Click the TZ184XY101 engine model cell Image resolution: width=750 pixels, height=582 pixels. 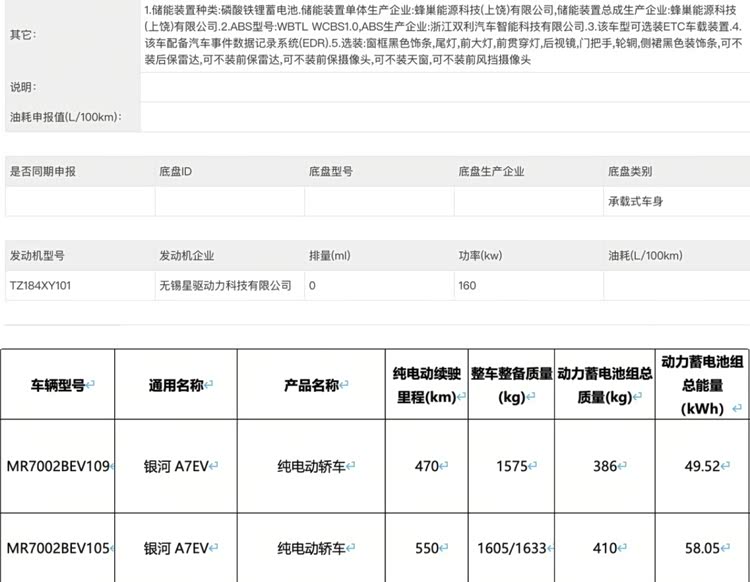point(41,286)
